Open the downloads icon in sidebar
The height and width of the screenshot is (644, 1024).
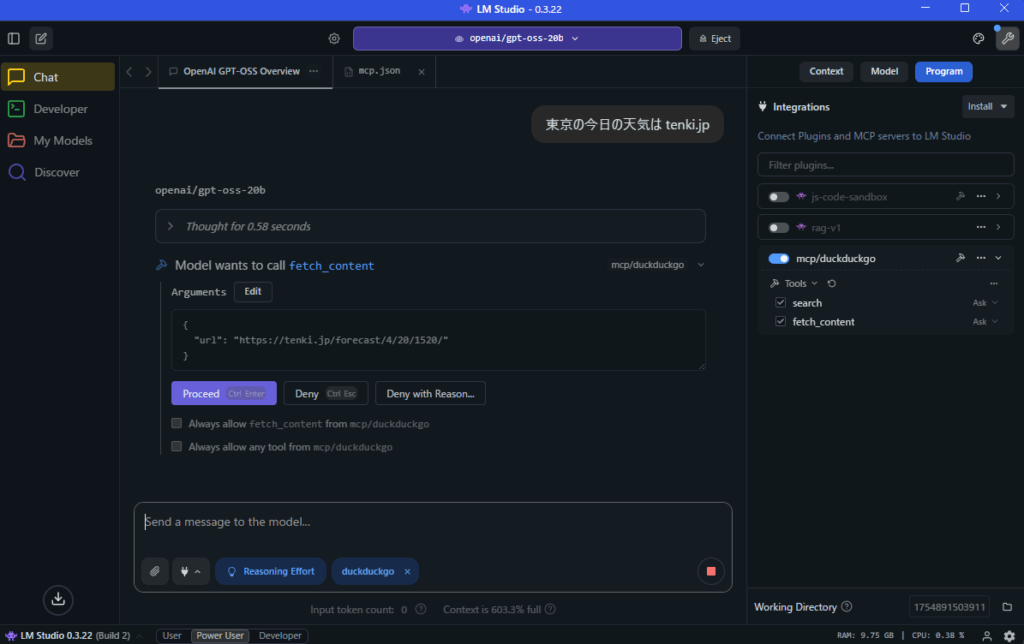(58, 599)
